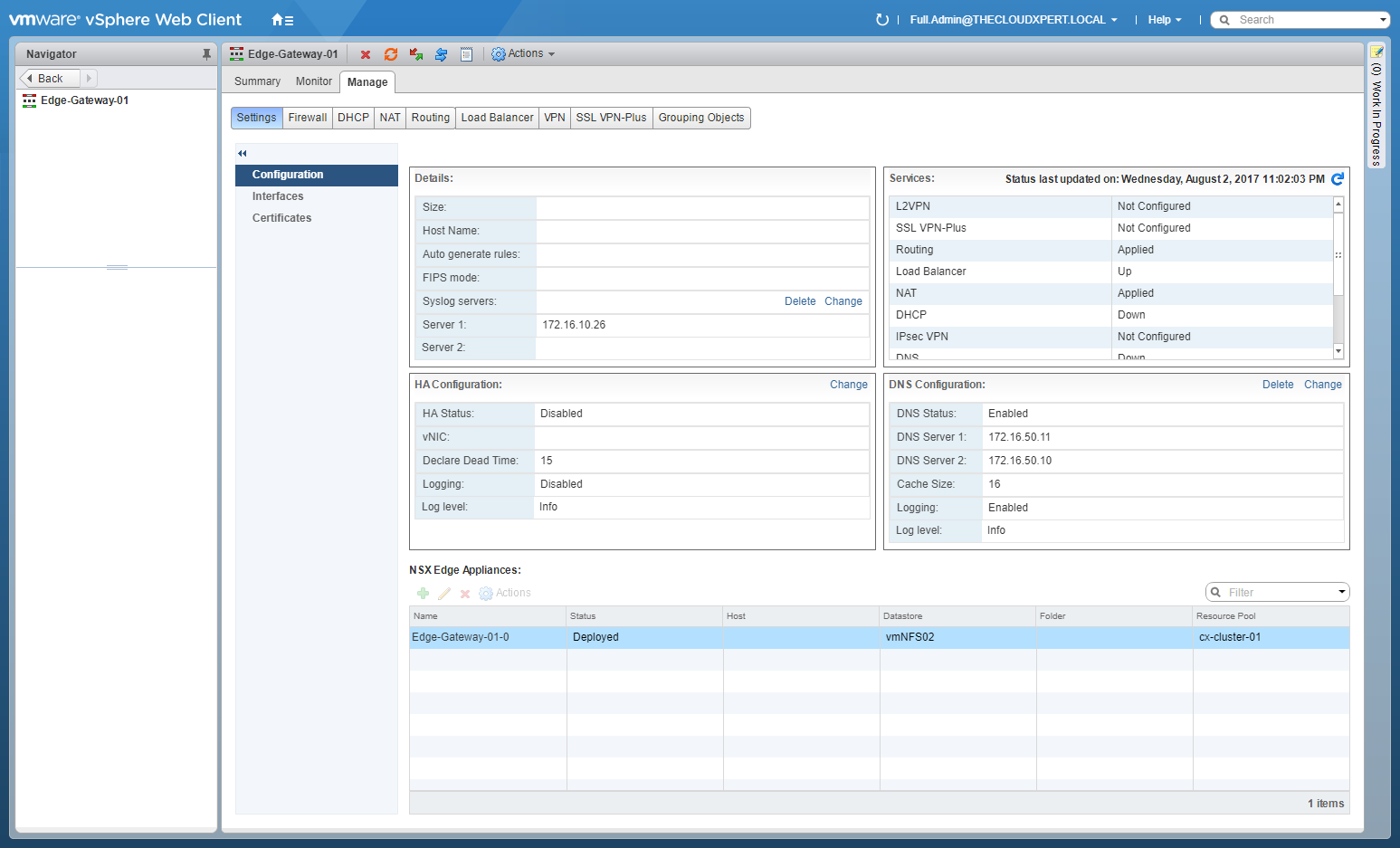Click the blue double-arrow toolbar icon

(x=441, y=54)
